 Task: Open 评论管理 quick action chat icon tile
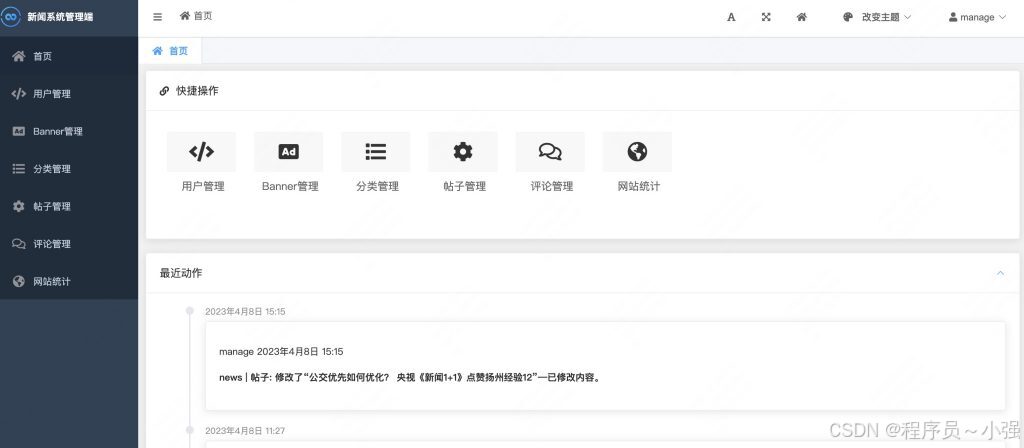click(550, 152)
